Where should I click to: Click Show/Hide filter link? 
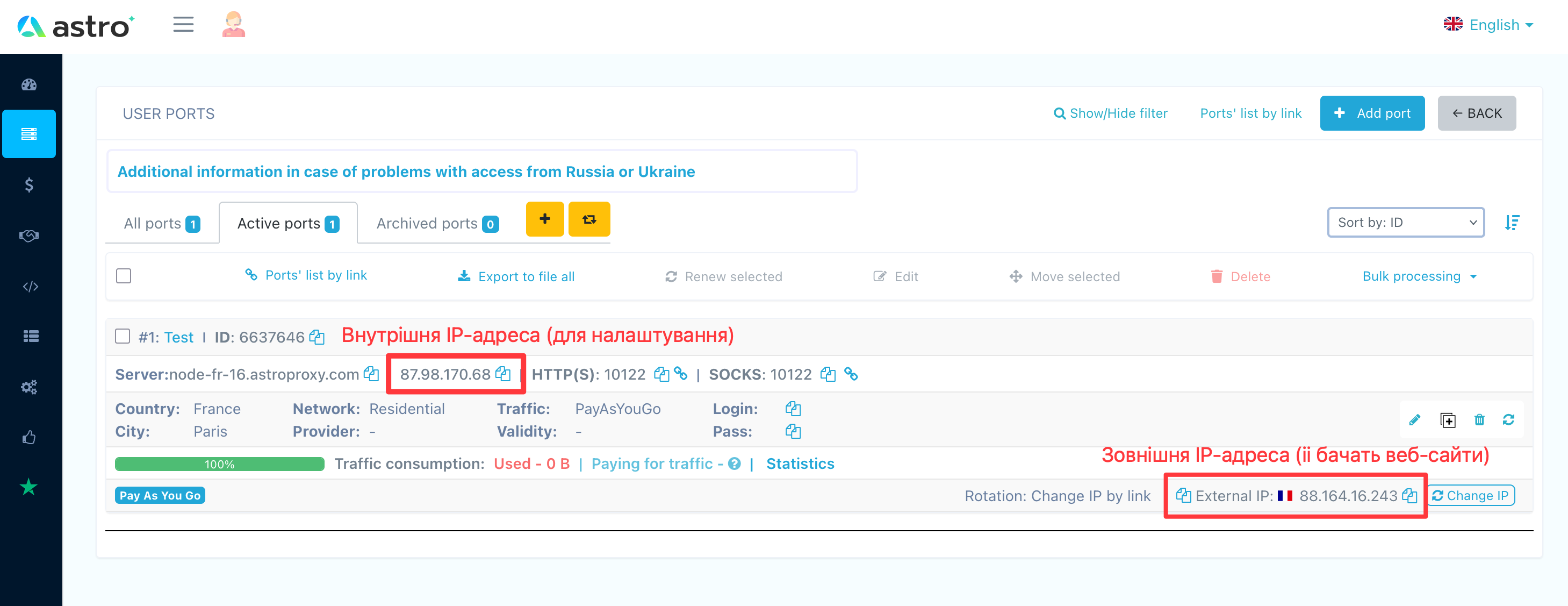point(1111,113)
